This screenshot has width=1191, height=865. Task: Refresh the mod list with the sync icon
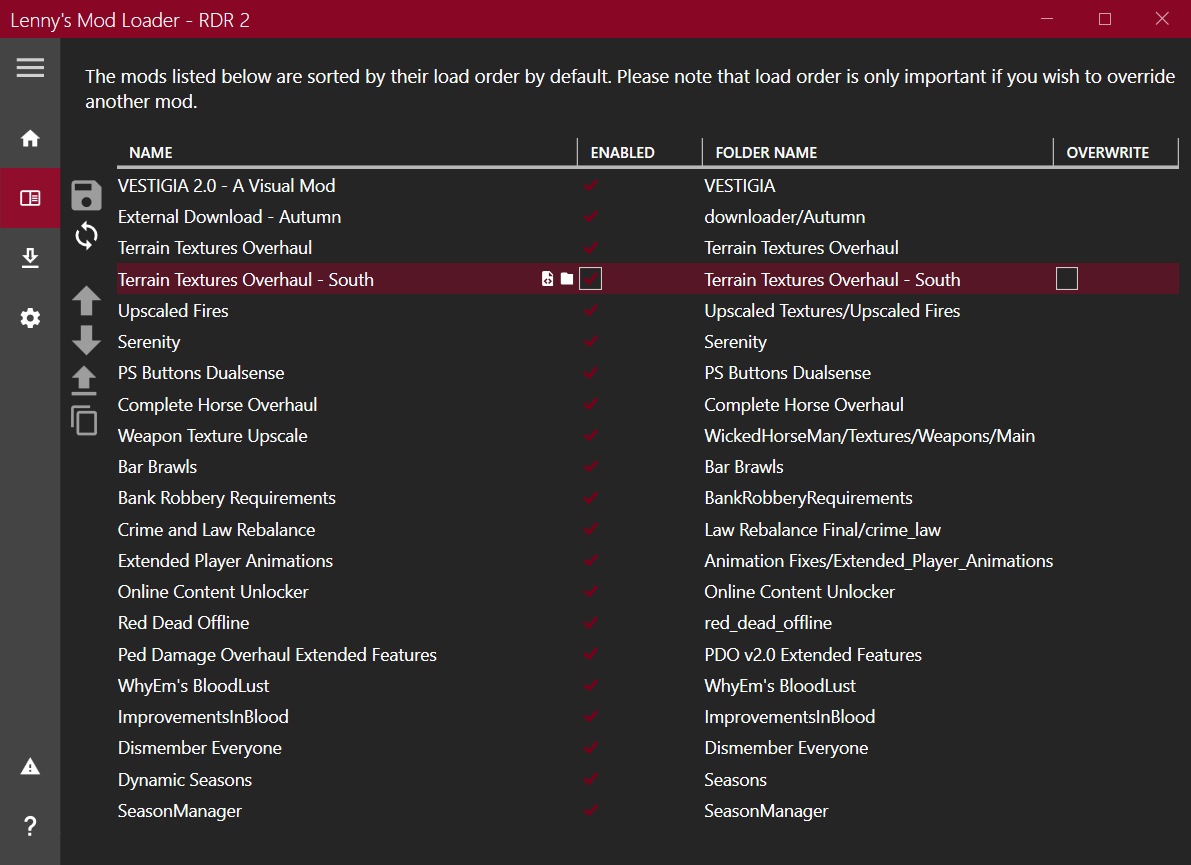click(87, 236)
